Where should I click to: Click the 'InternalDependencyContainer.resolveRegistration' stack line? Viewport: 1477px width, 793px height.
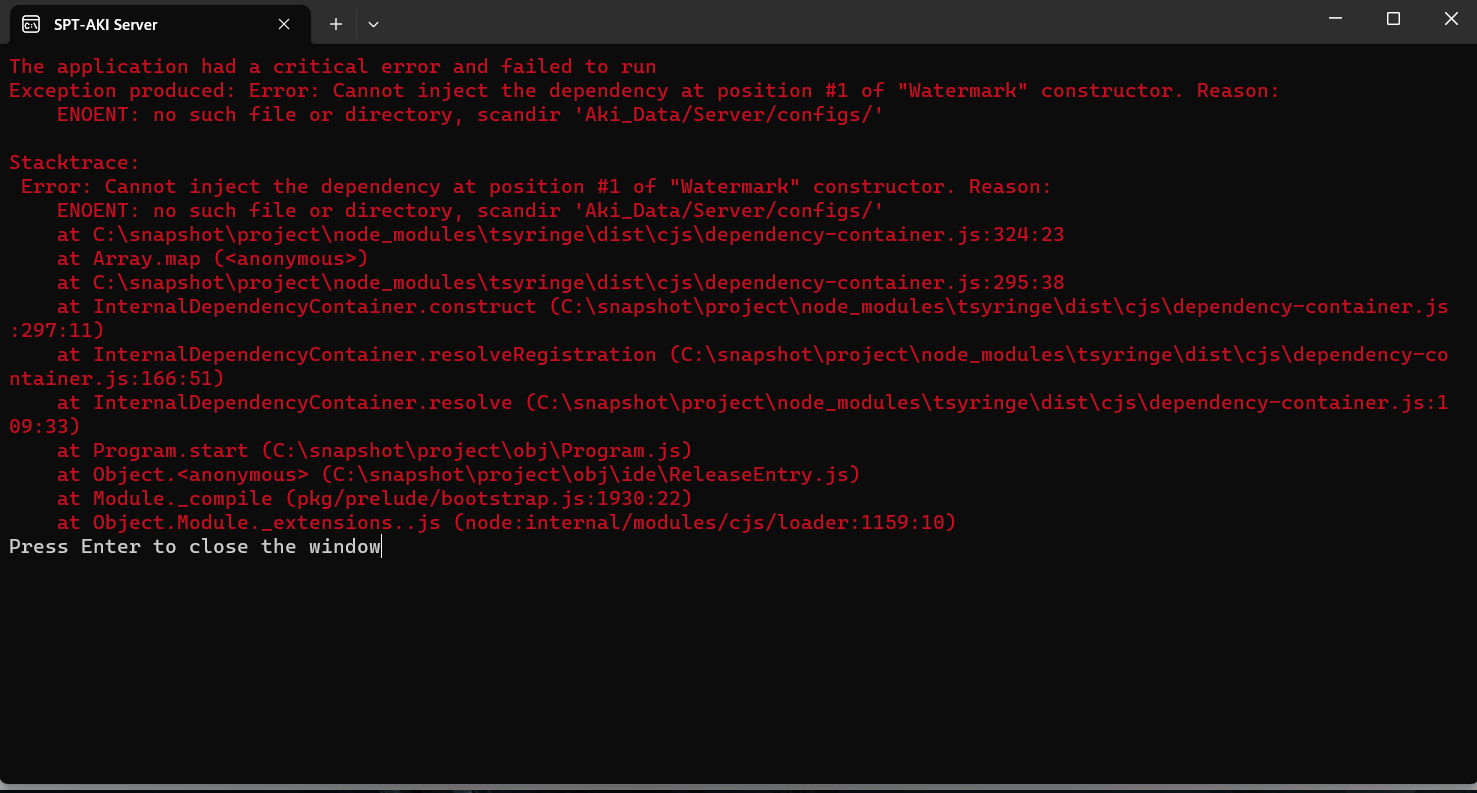752,354
